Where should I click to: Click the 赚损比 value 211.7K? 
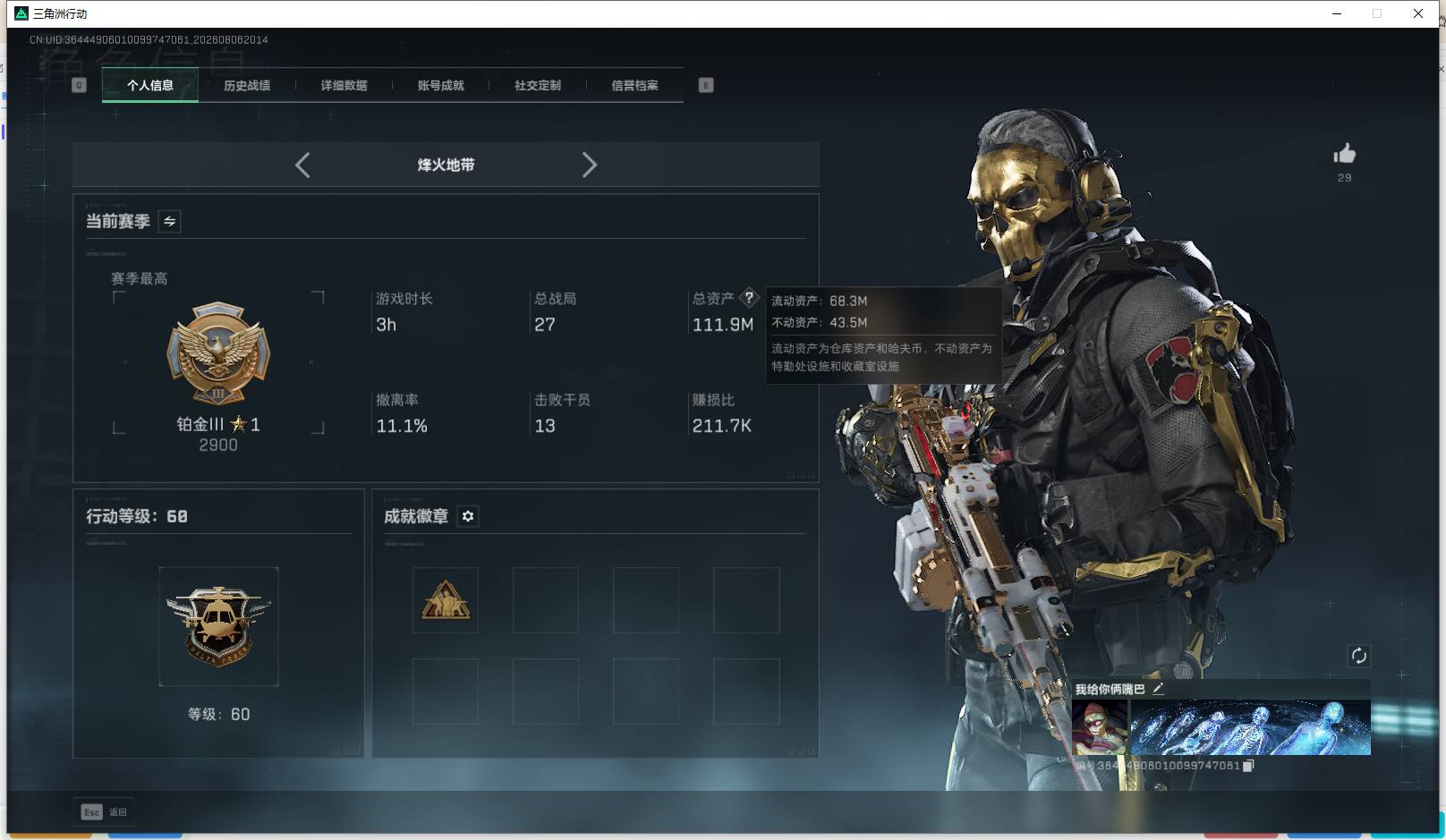[721, 426]
